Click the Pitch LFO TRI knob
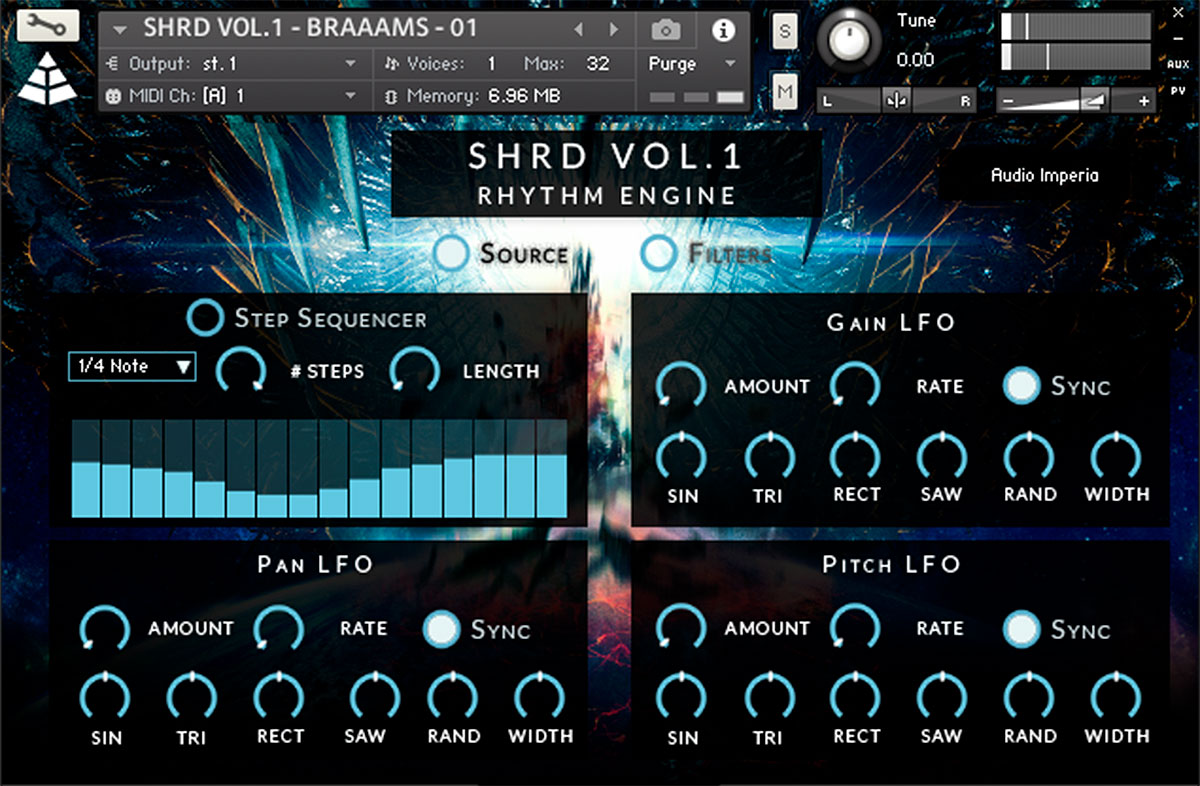 769,698
